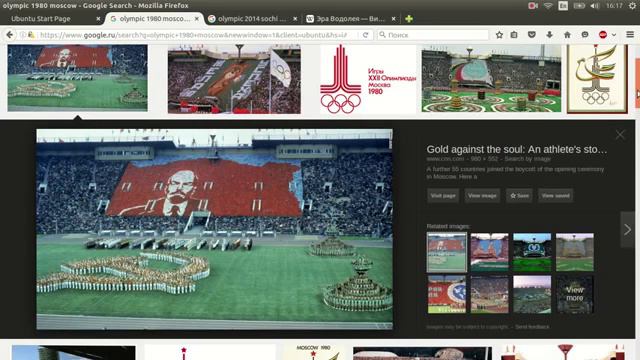Open the sound volume indicator

[x=595, y=6]
